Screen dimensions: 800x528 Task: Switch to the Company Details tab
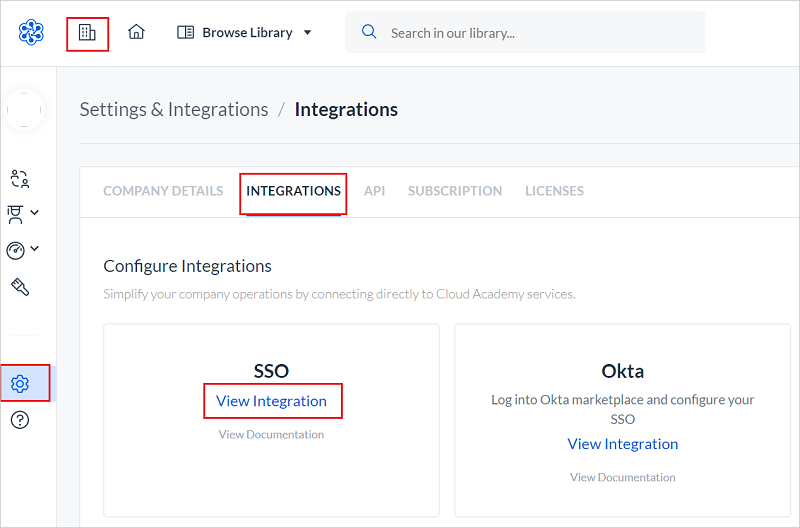point(163,191)
